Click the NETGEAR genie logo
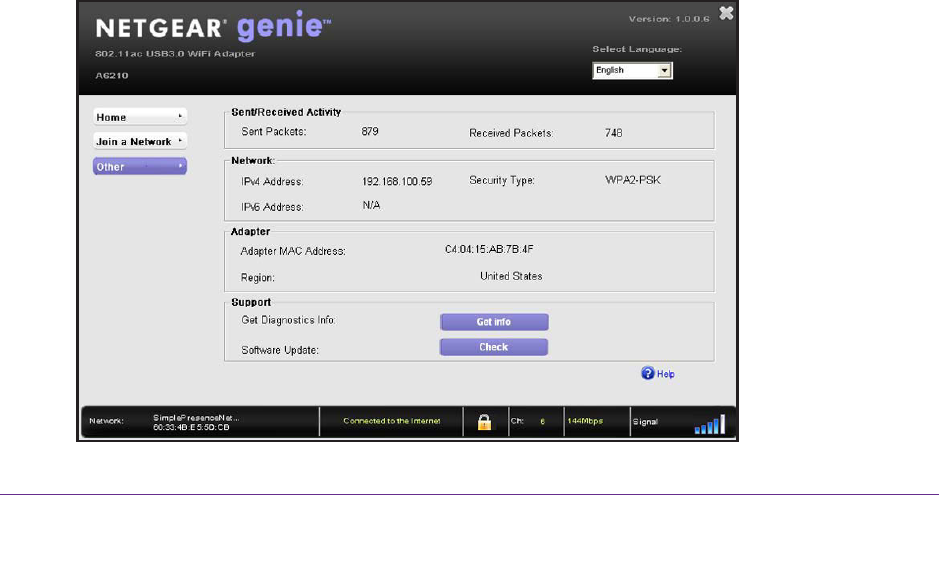 206,28
